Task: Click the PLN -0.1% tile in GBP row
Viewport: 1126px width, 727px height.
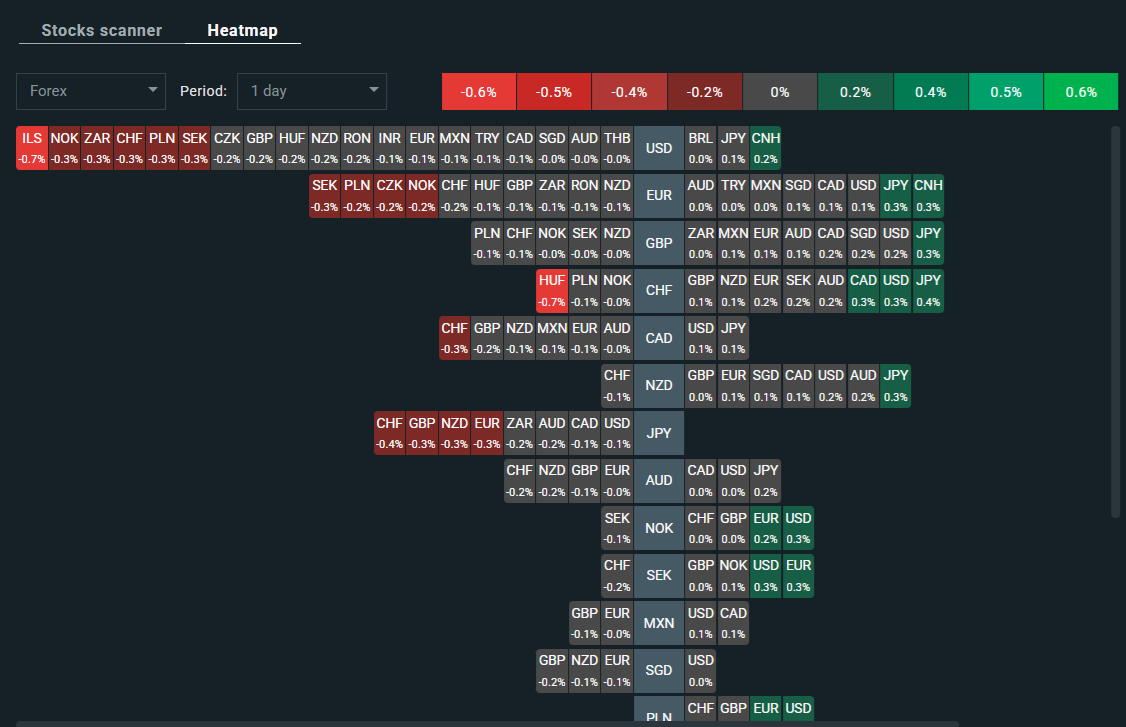Action: (x=487, y=243)
